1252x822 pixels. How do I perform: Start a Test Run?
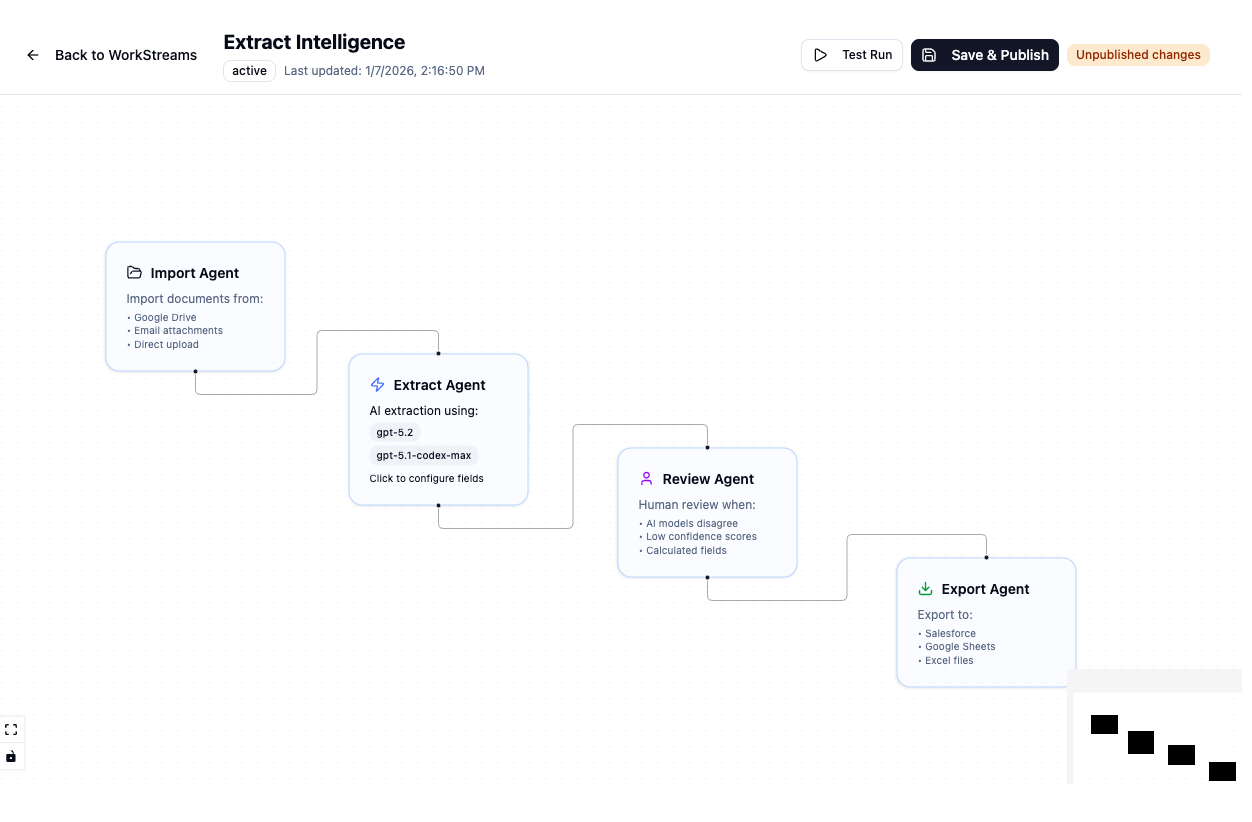pyautogui.click(x=852, y=55)
